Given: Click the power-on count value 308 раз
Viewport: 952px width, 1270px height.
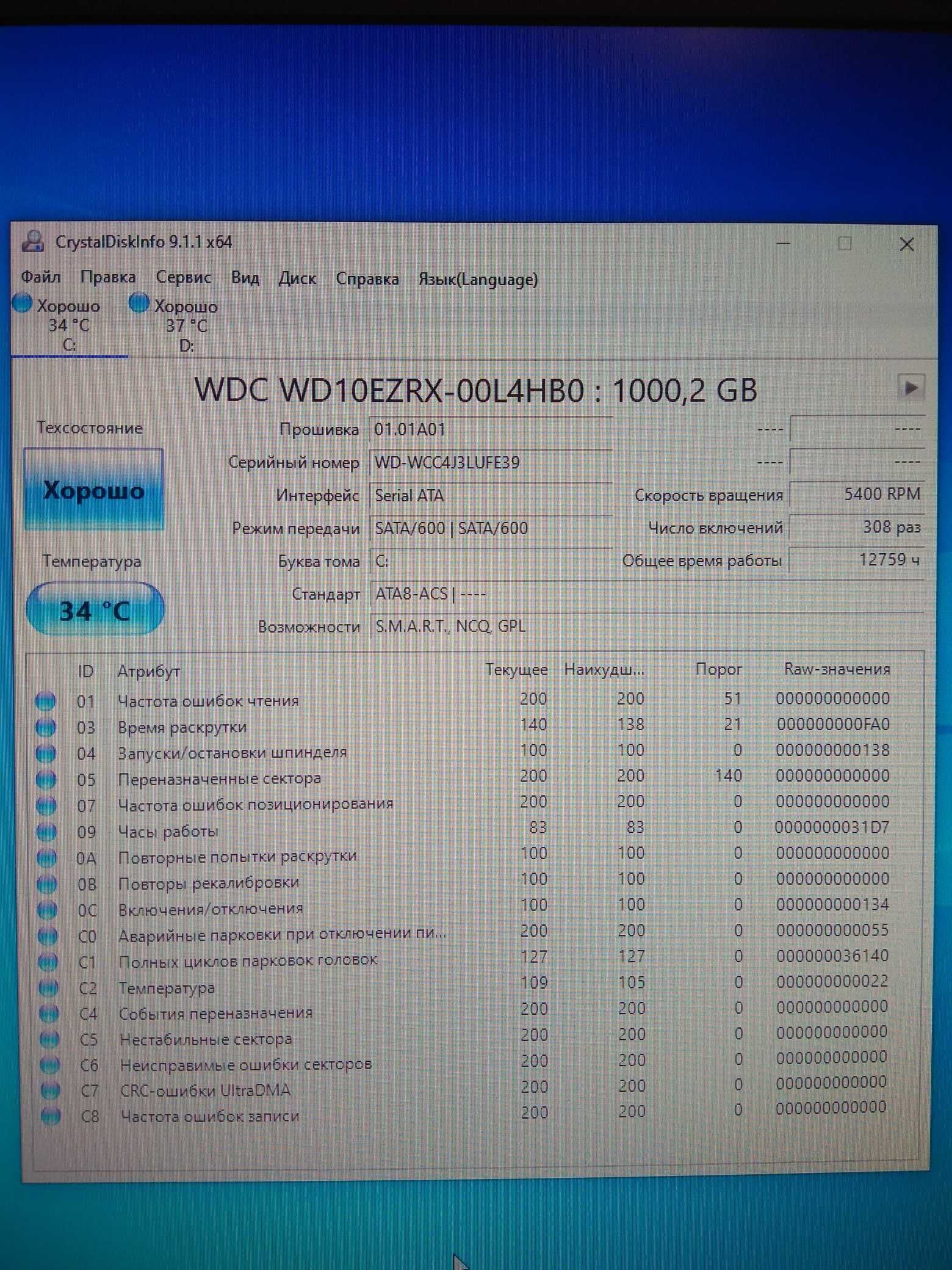Looking at the screenshot, I should 857,527.
